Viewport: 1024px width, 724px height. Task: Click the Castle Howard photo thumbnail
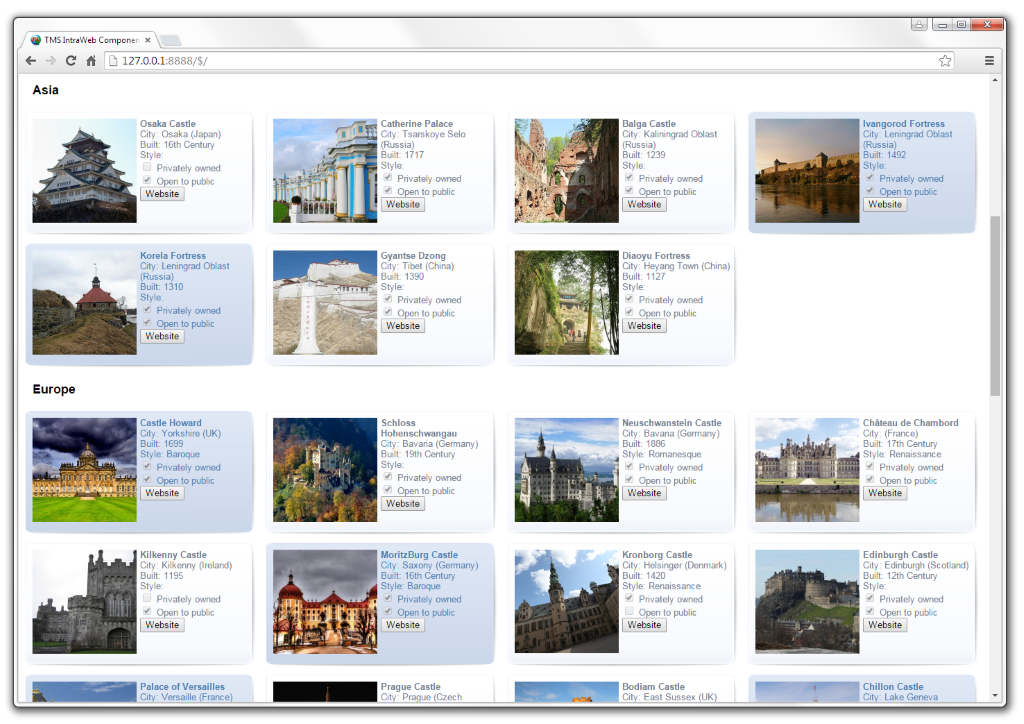pyautogui.click(x=84, y=470)
